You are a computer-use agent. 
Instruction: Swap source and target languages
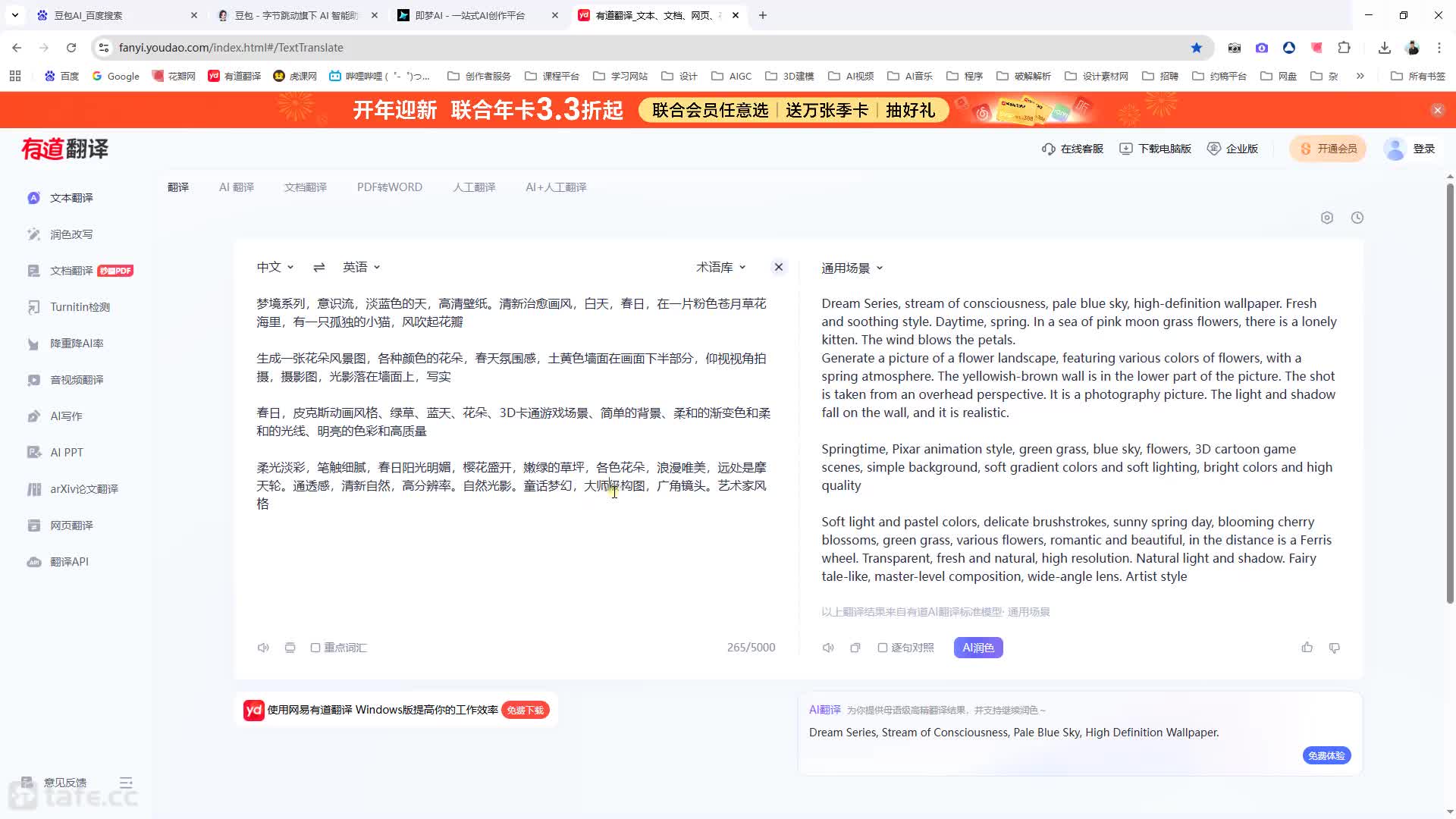[319, 267]
